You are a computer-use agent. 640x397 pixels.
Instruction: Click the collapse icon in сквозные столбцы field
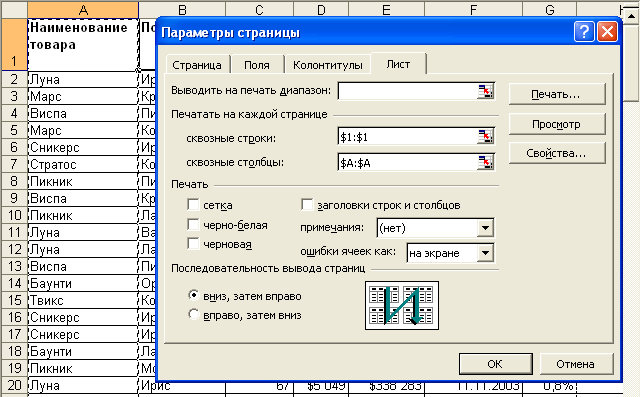pos(485,162)
